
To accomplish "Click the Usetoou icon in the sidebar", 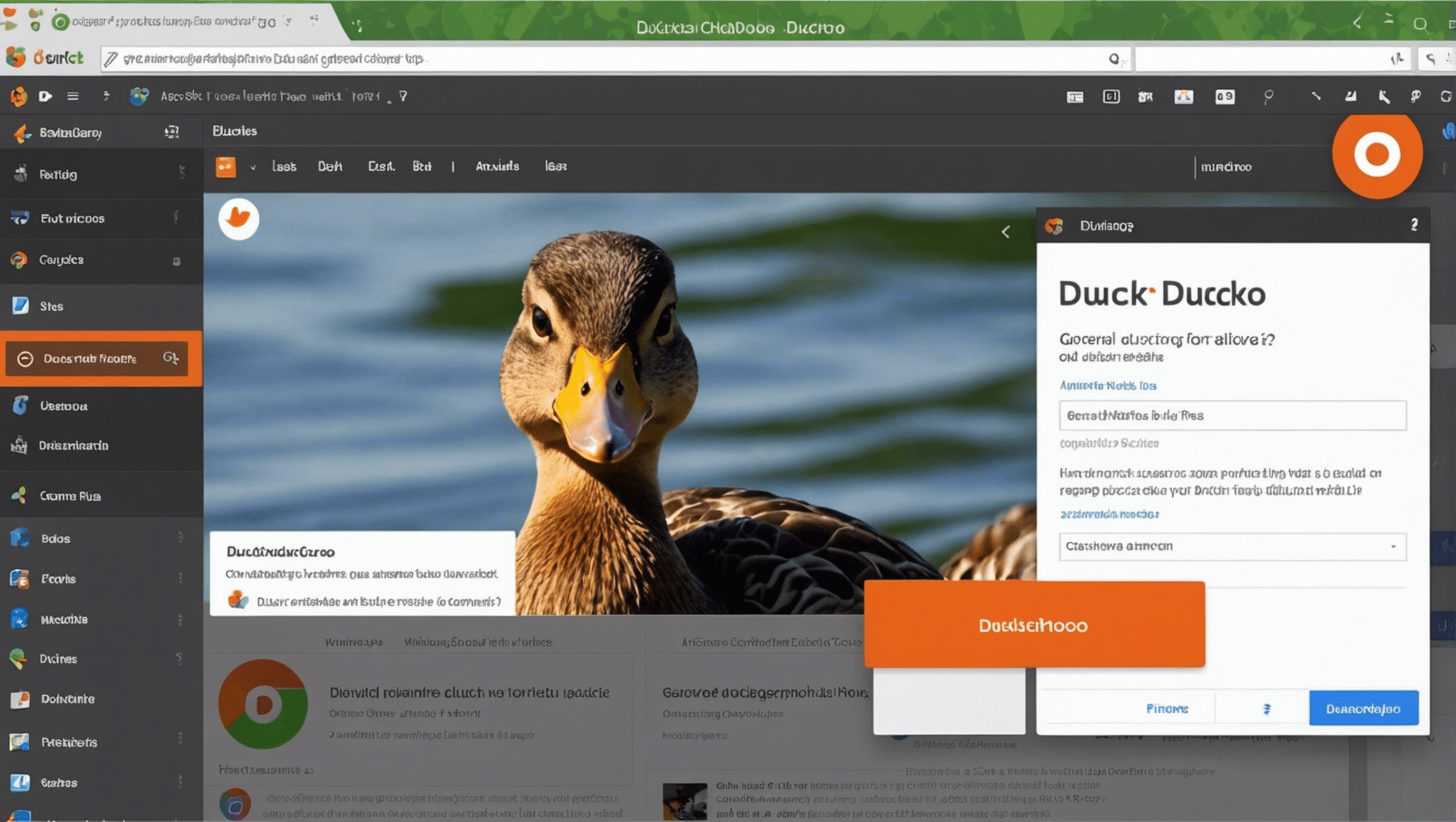I will coord(20,405).
